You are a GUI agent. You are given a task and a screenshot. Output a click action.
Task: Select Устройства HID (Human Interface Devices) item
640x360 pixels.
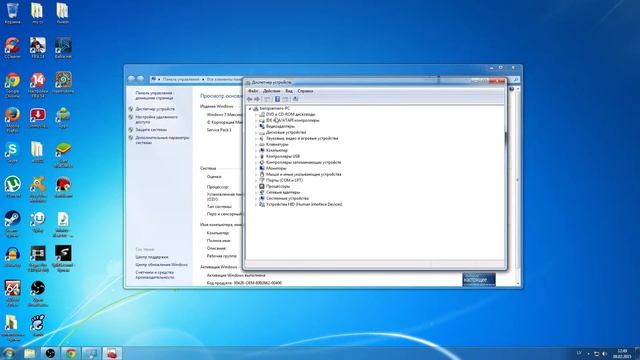pos(304,204)
